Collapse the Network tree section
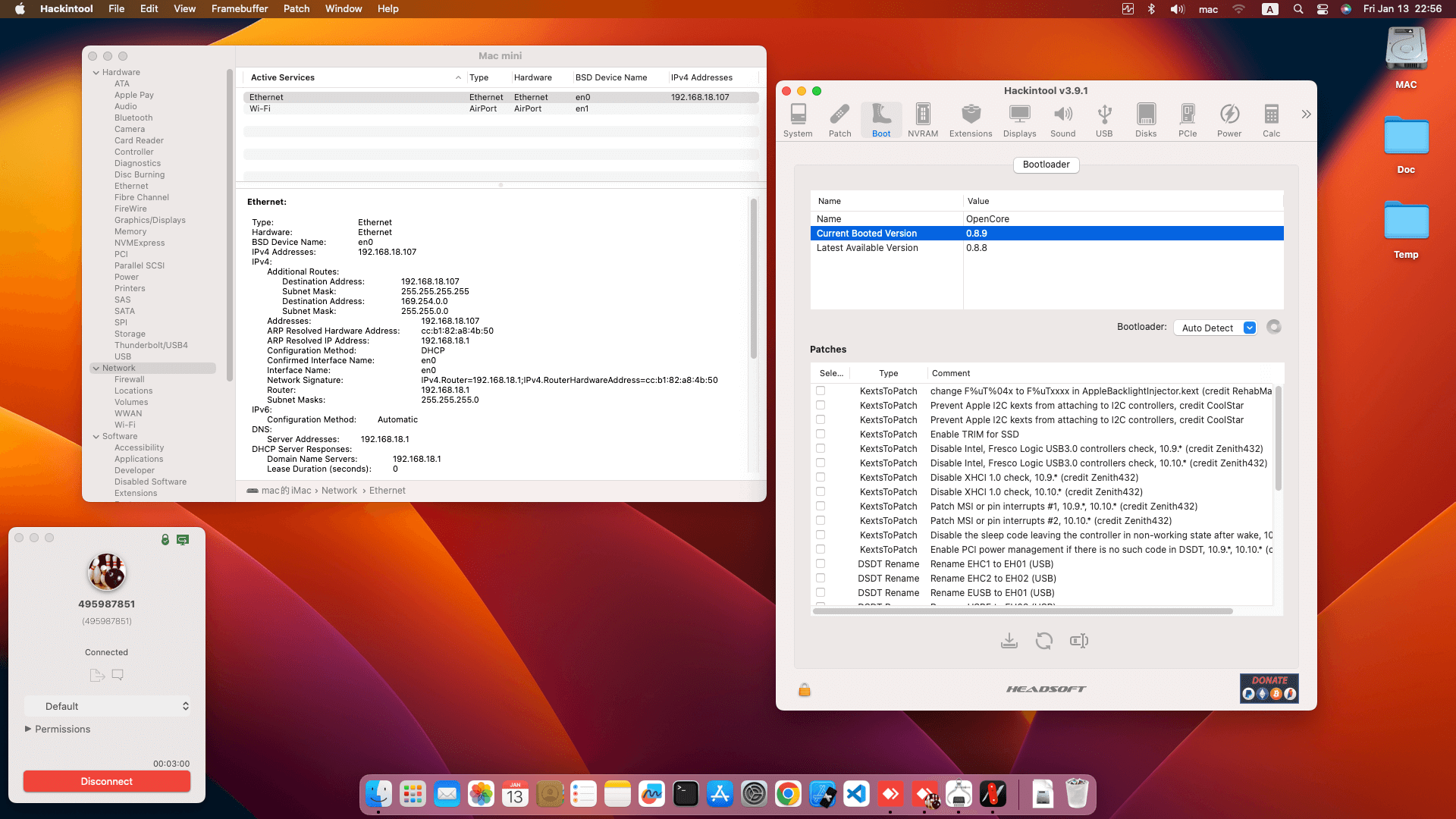1456x819 pixels. pos(97,368)
